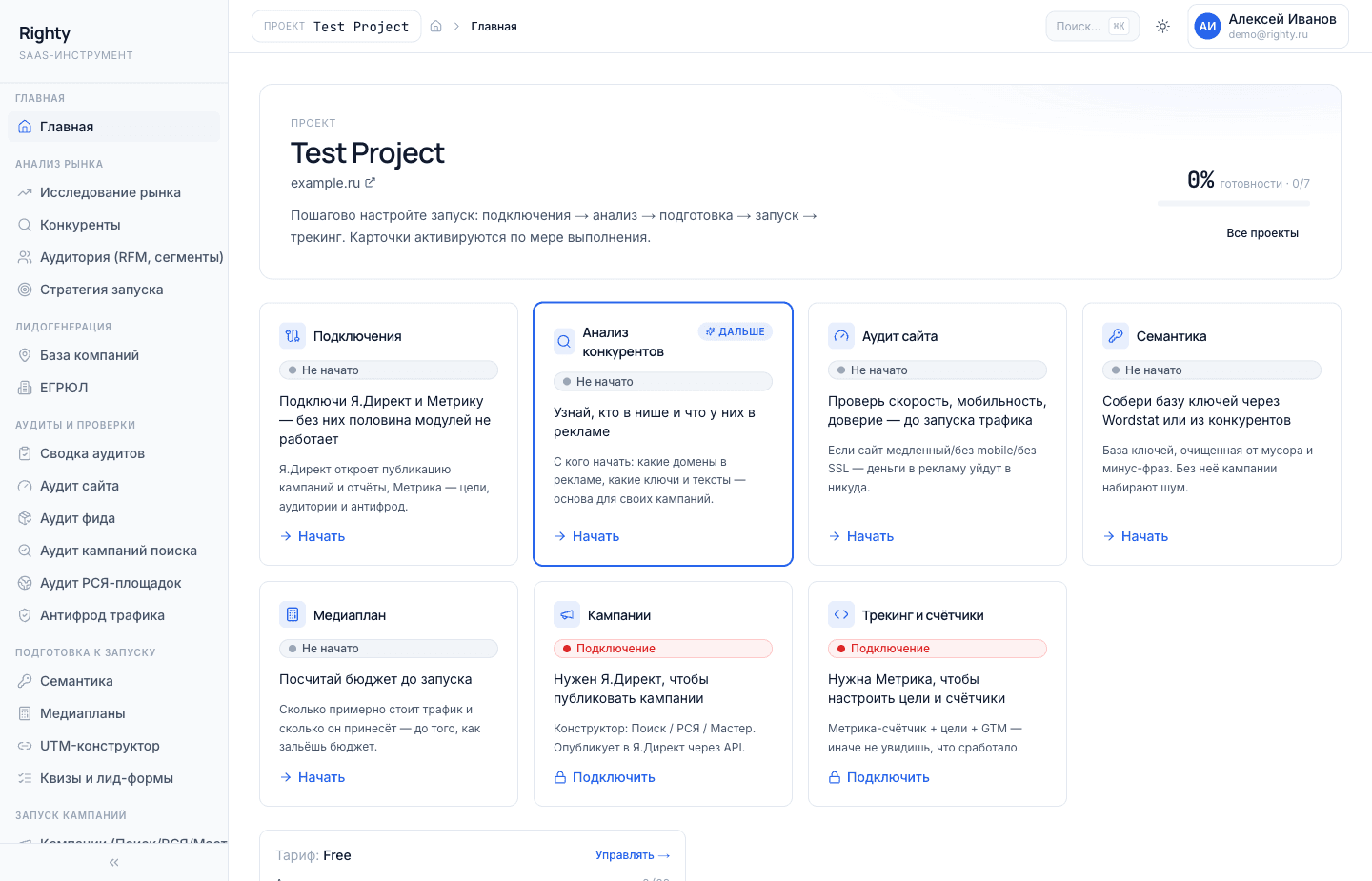Click the Подключения card icon
1372x881 pixels.
point(293,336)
